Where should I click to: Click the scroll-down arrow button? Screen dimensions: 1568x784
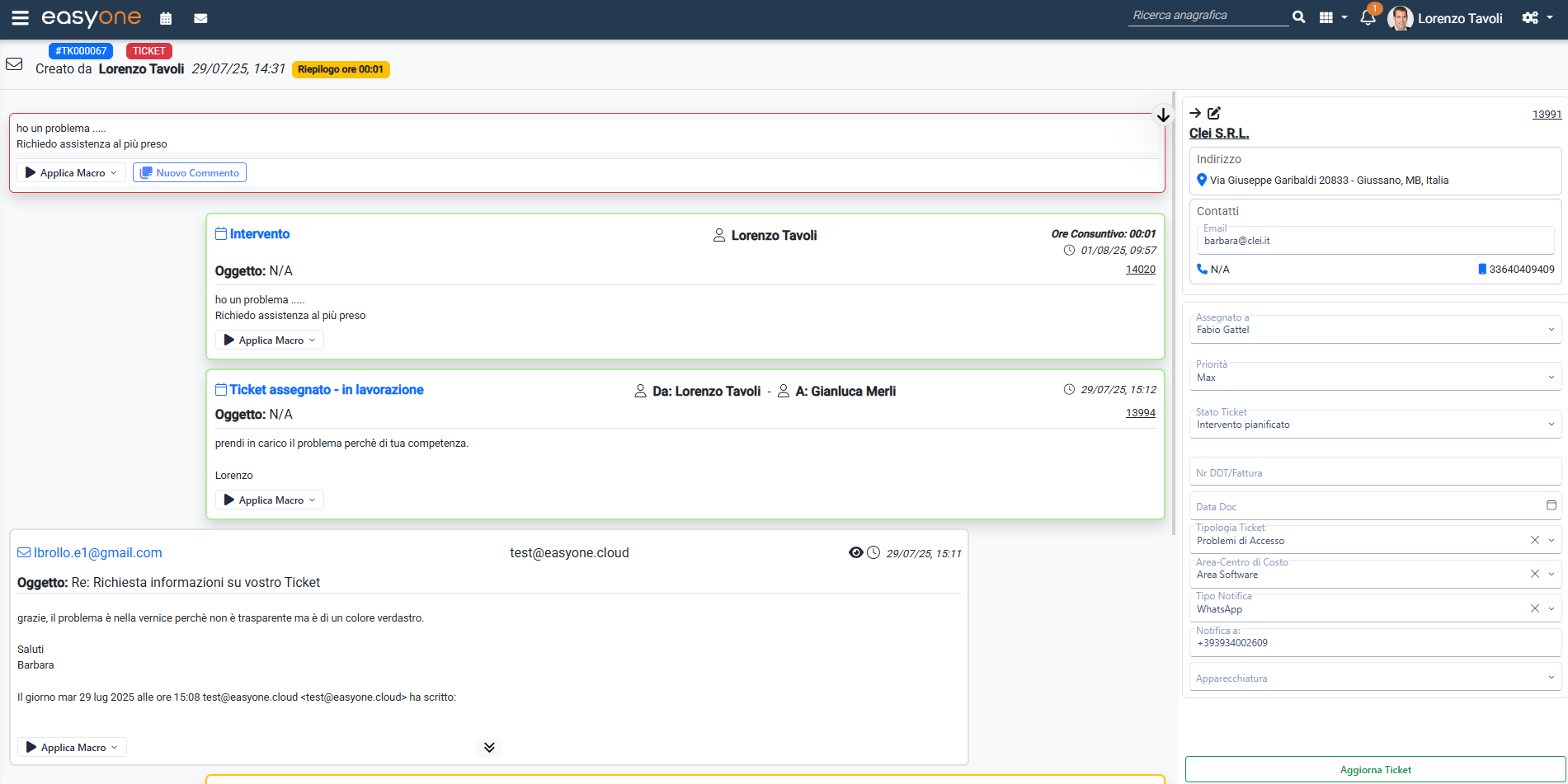(x=1163, y=115)
